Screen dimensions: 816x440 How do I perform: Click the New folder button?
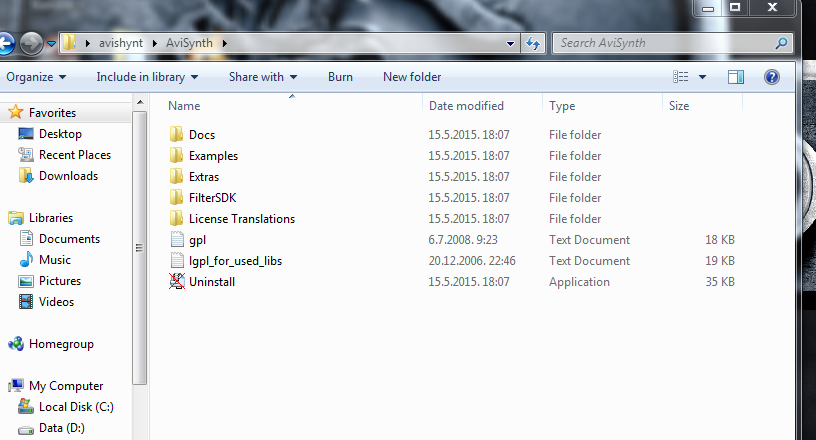[412, 77]
